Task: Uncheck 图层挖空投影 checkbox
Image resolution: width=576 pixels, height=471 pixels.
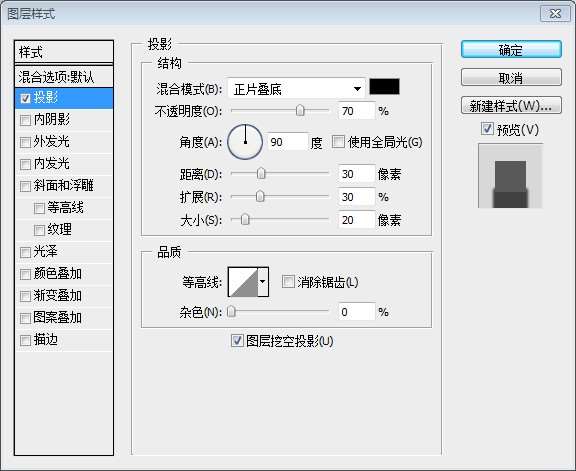Action: point(237,341)
